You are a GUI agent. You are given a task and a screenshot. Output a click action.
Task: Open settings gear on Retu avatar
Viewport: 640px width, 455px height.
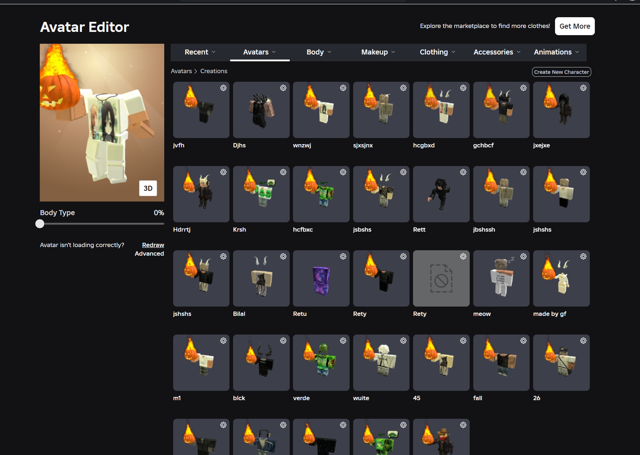click(x=343, y=256)
